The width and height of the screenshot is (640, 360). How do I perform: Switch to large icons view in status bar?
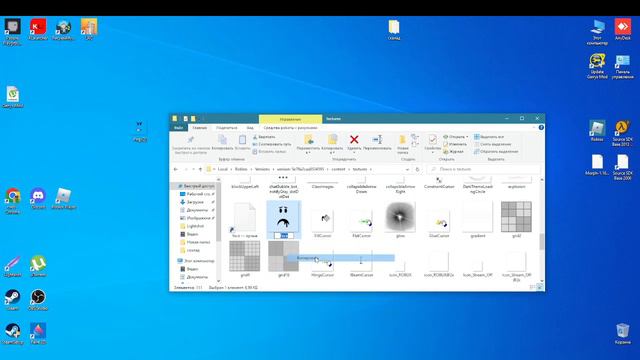(540, 287)
